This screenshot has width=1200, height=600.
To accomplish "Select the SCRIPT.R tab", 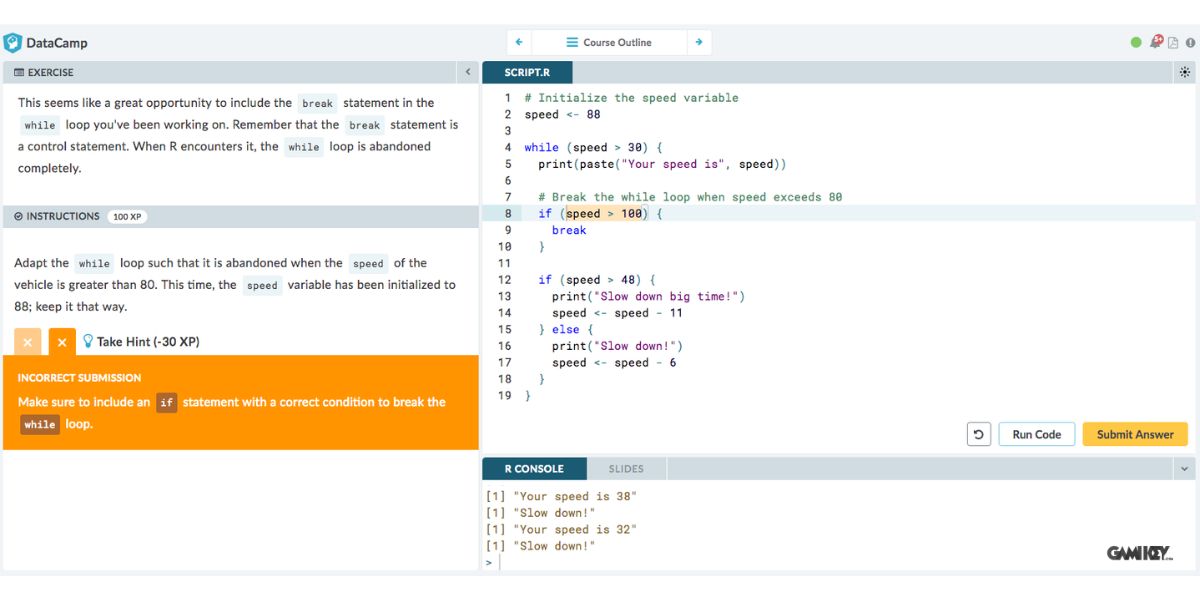I will click(x=527, y=72).
